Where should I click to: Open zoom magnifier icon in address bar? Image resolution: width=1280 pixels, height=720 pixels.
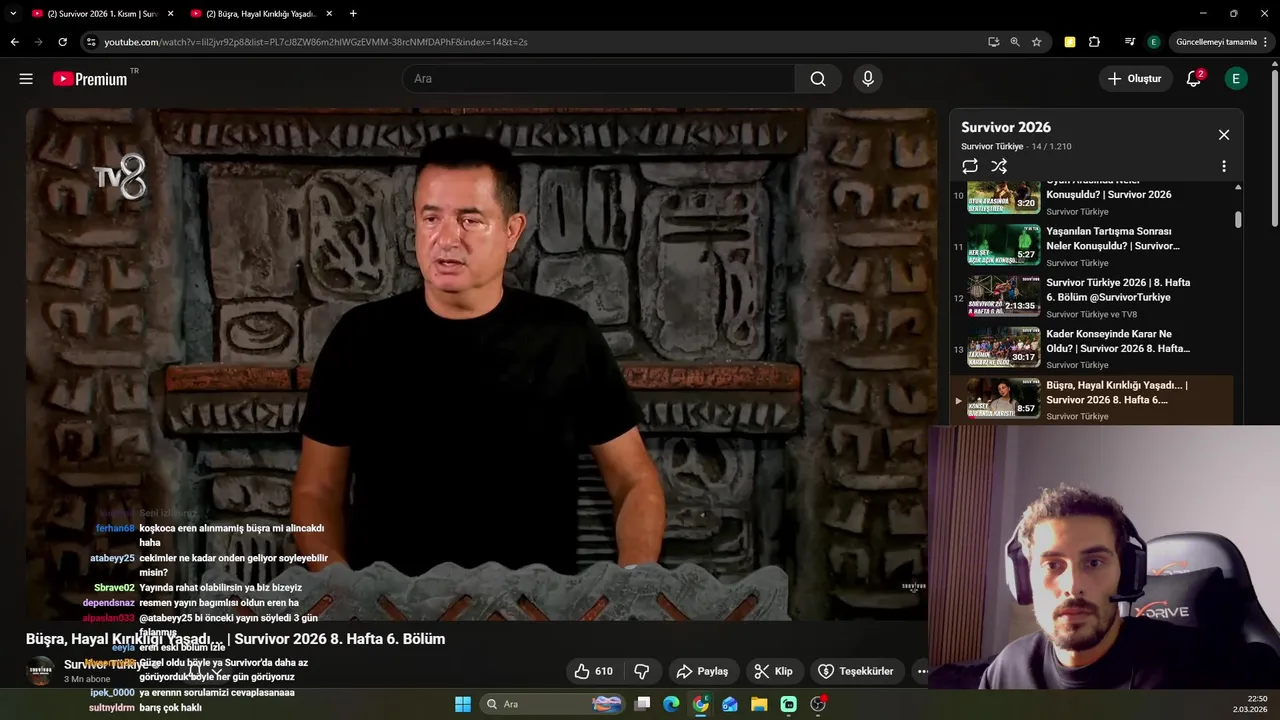tap(1015, 42)
